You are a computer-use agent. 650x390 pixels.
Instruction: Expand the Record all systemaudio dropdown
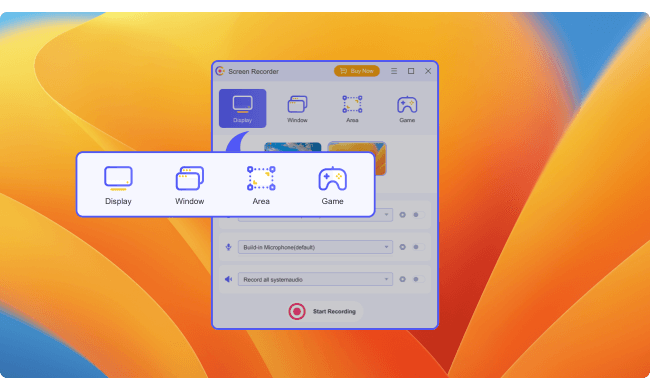(x=315, y=279)
